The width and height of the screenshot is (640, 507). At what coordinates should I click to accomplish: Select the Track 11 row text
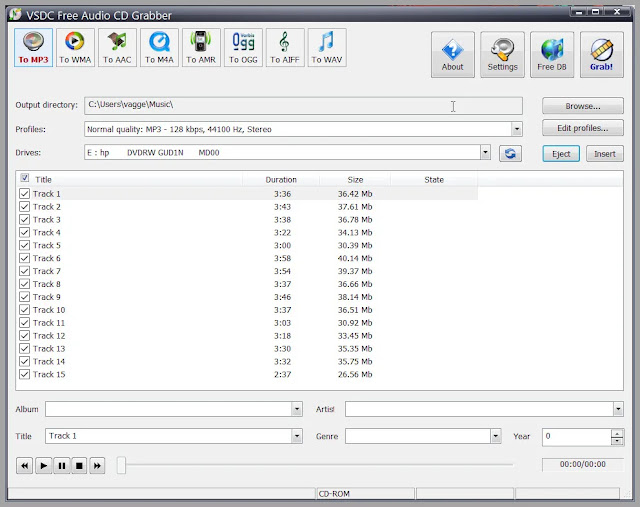click(49, 323)
